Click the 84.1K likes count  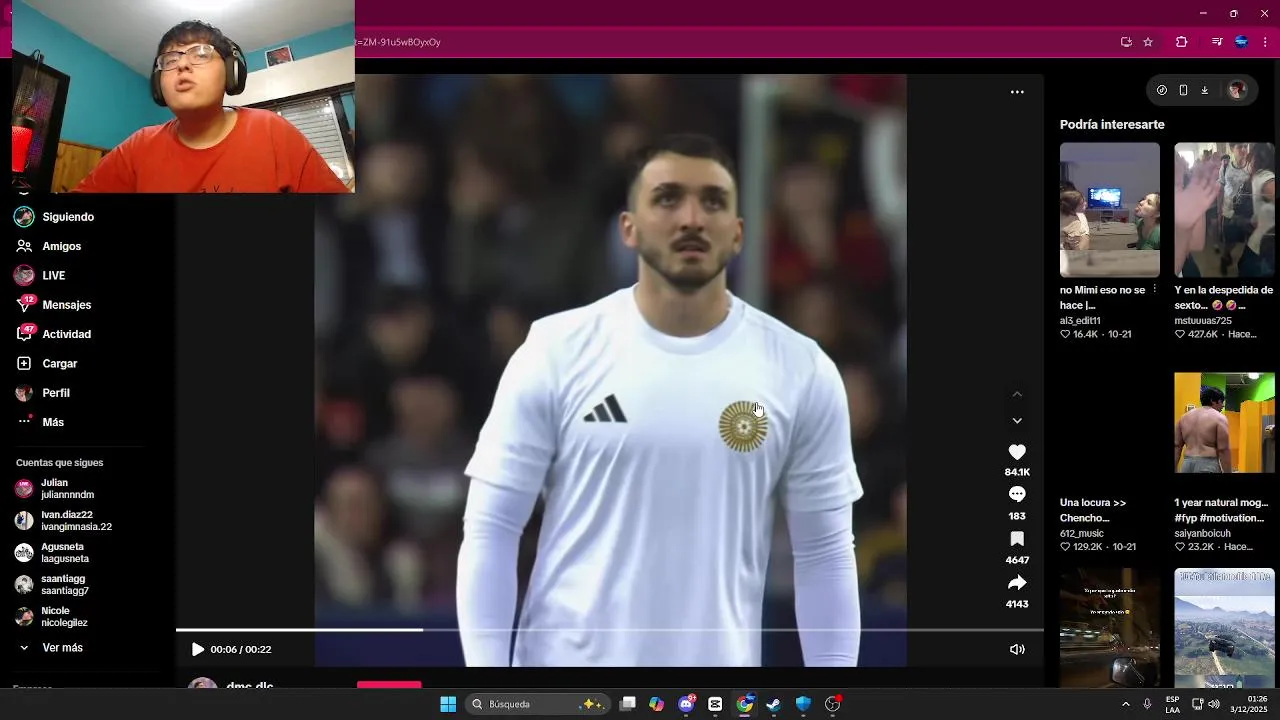(x=1017, y=472)
